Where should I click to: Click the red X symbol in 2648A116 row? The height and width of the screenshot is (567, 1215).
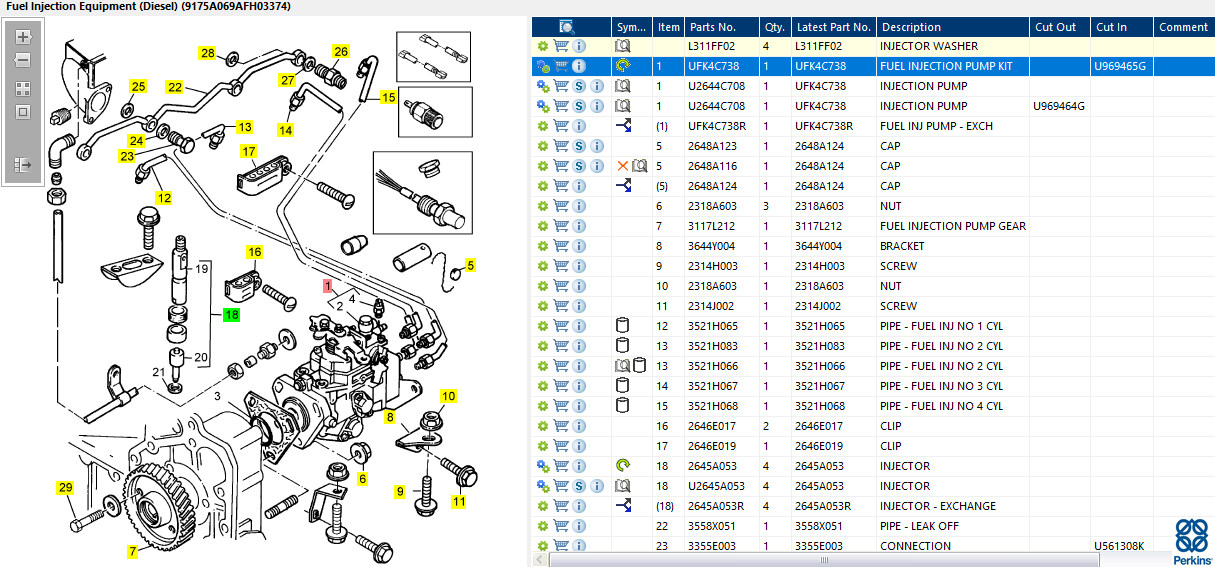tap(622, 166)
